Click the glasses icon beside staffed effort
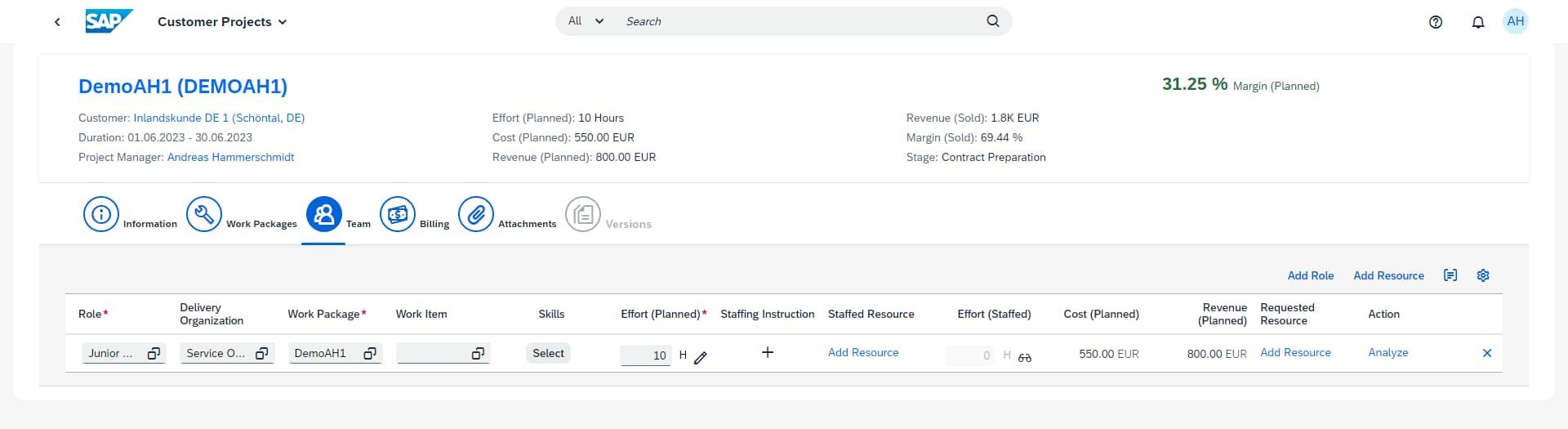Screen dimensions: 1568x429 [1025, 357]
